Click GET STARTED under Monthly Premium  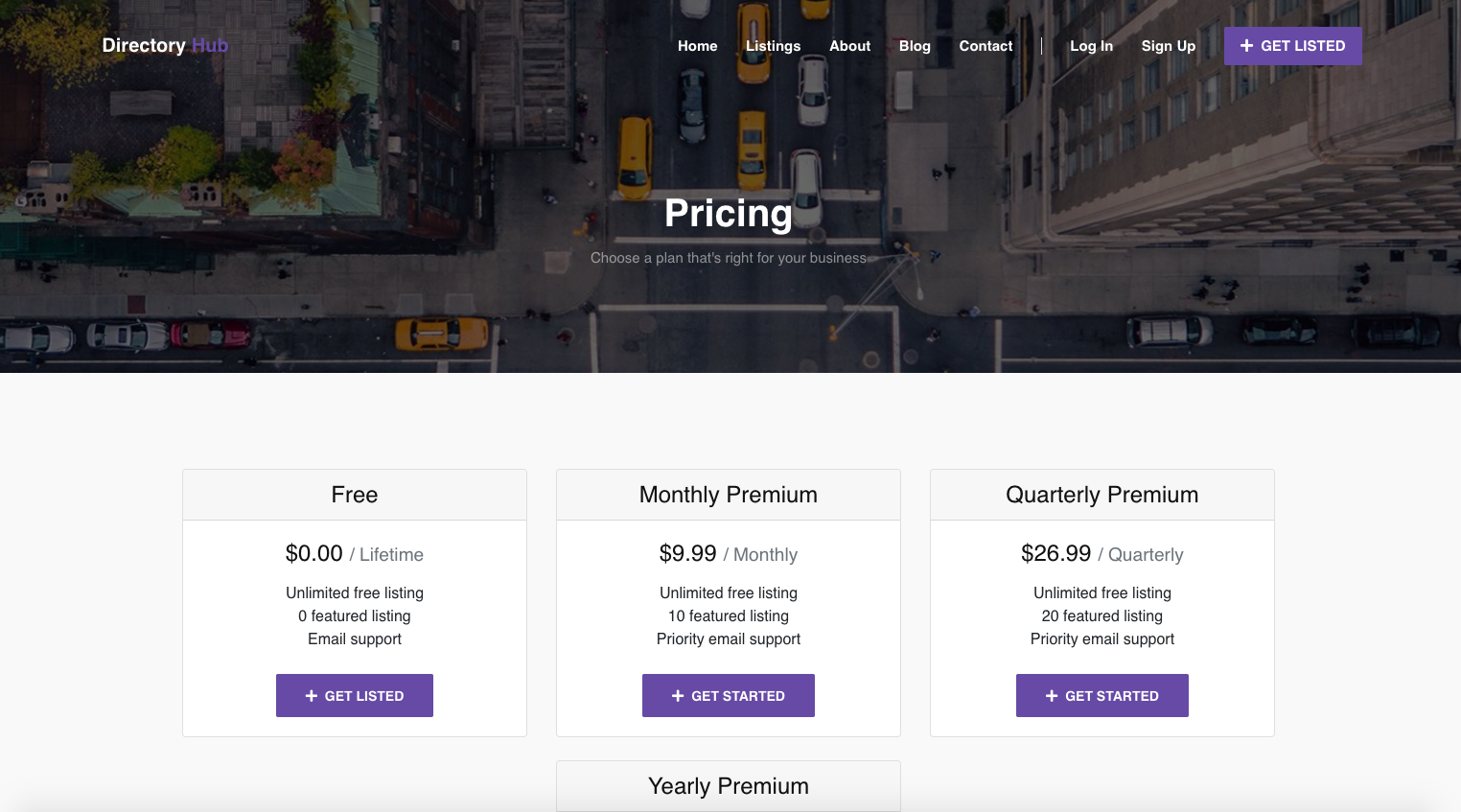pyautogui.click(x=729, y=696)
